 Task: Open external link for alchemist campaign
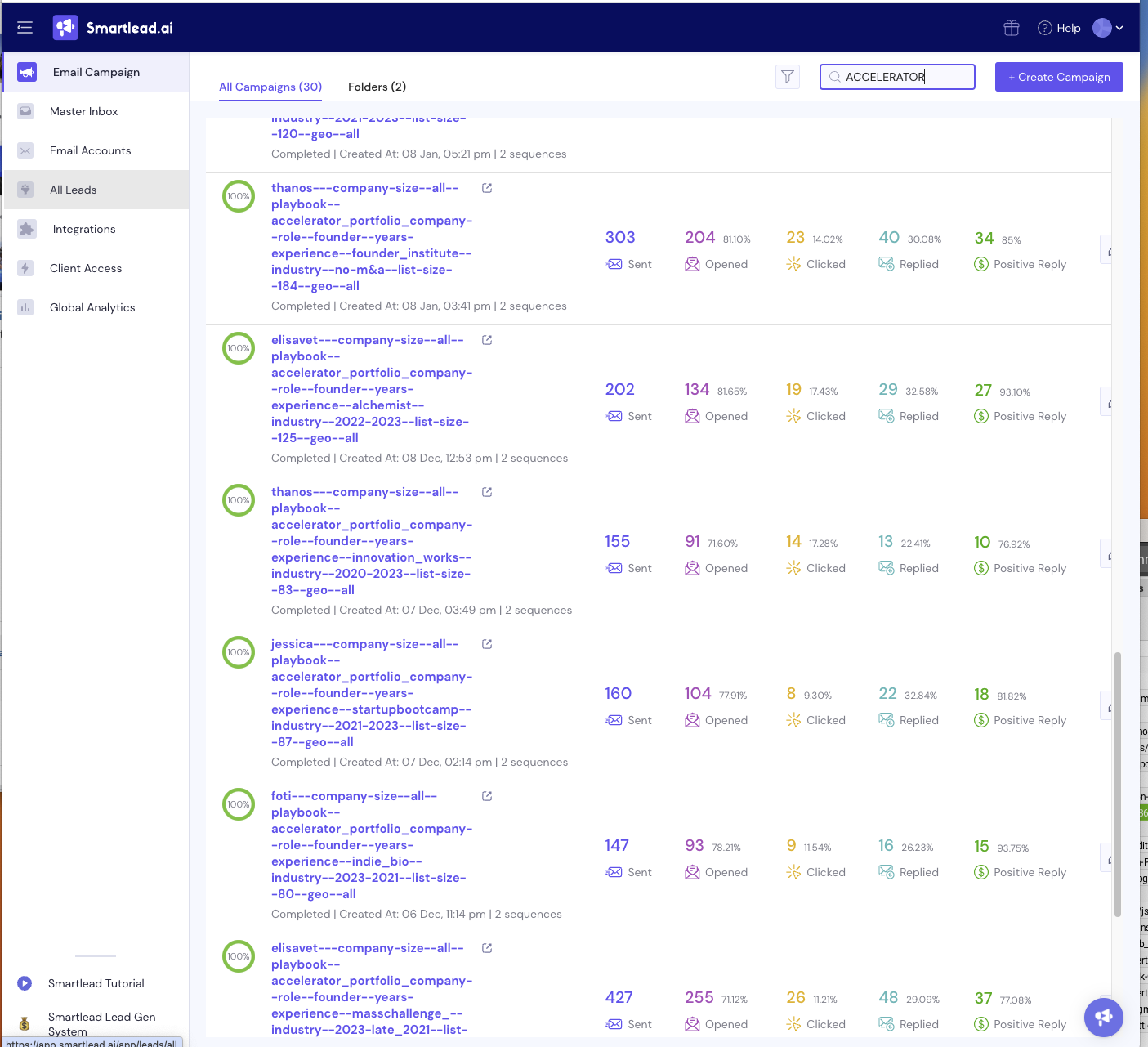click(487, 340)
